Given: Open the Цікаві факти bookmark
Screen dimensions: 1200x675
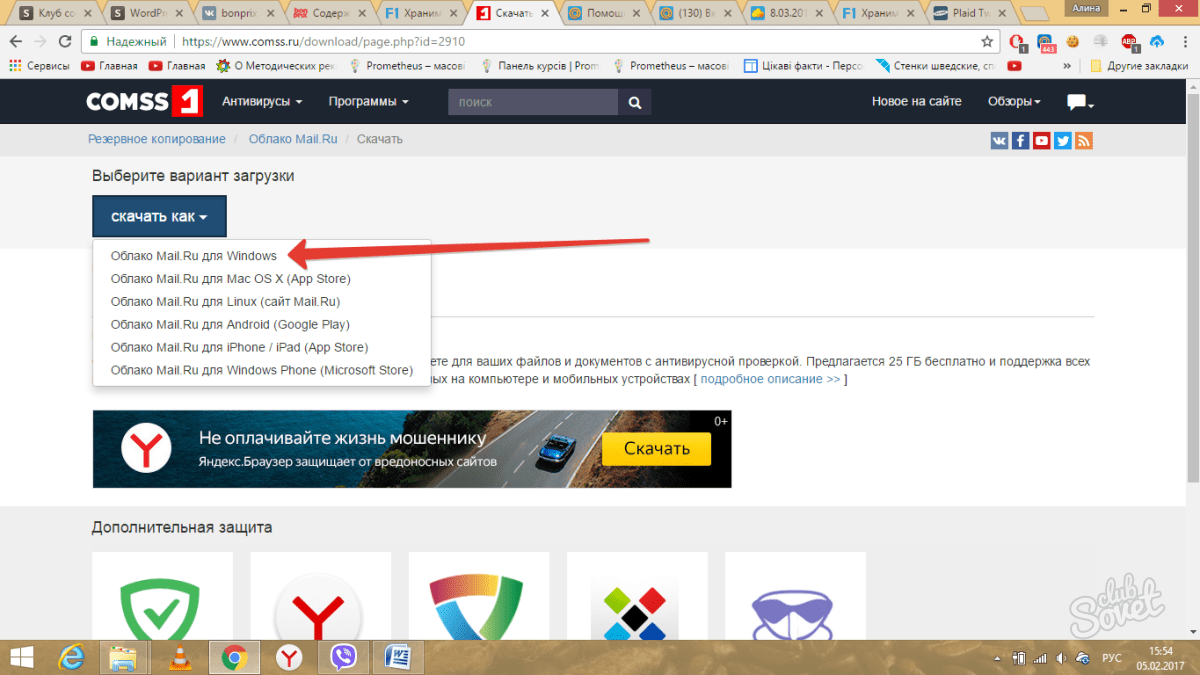Looking at the screenshot, I should (804, 66).
